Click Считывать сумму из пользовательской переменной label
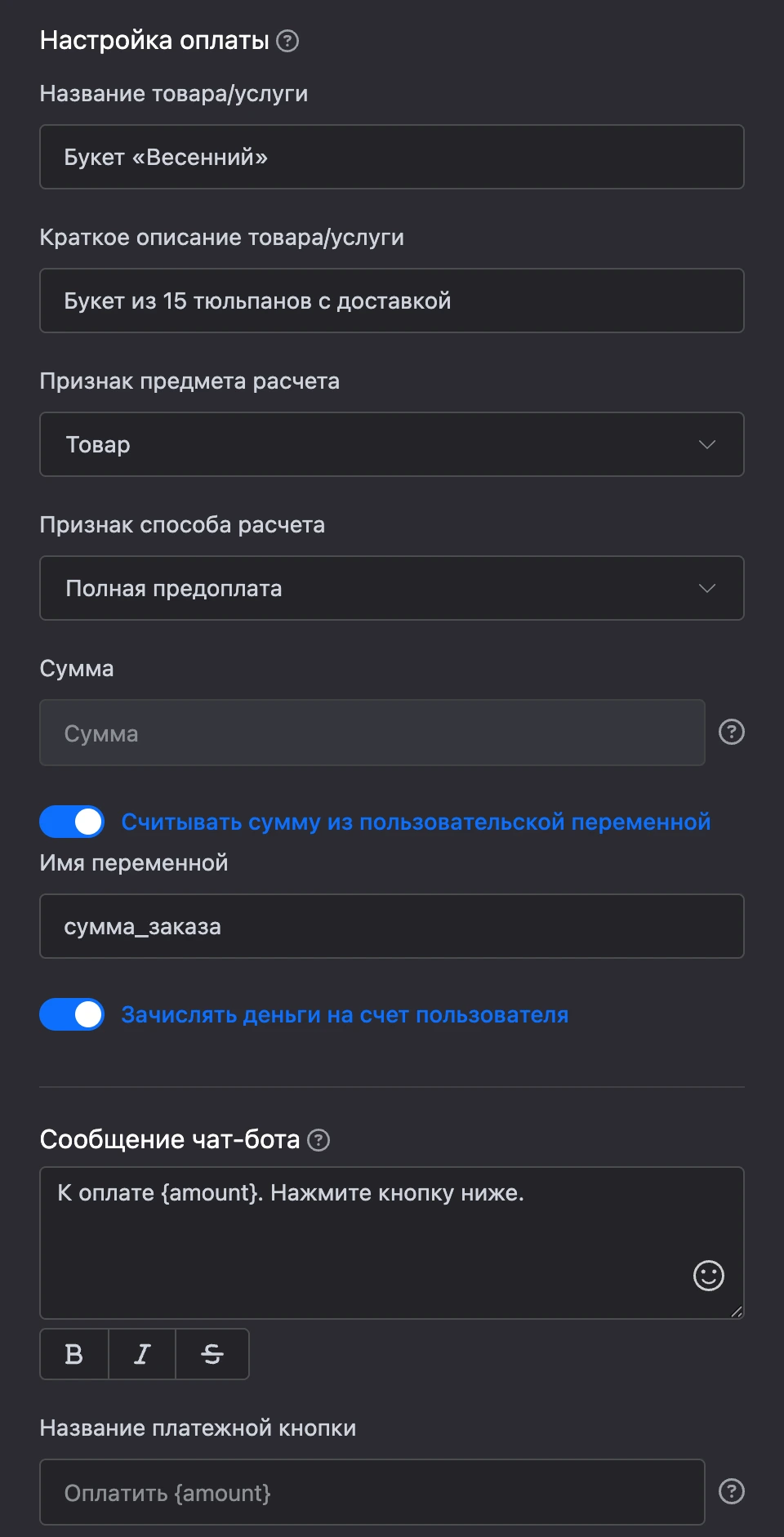784x1537 pixels. coord(416,822)
